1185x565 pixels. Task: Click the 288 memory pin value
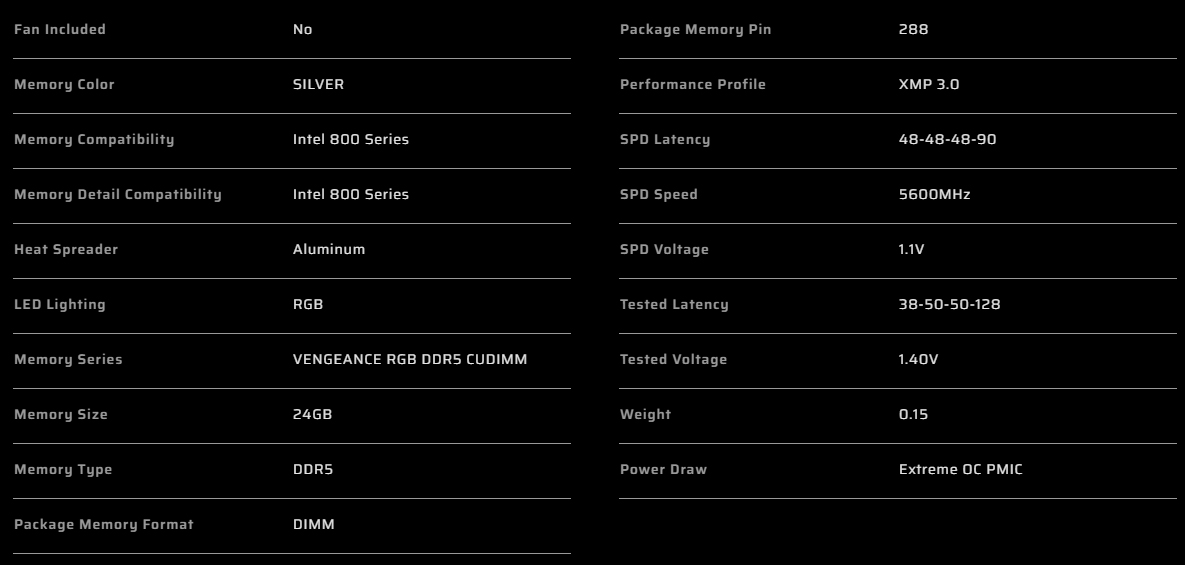click(913, 29)
